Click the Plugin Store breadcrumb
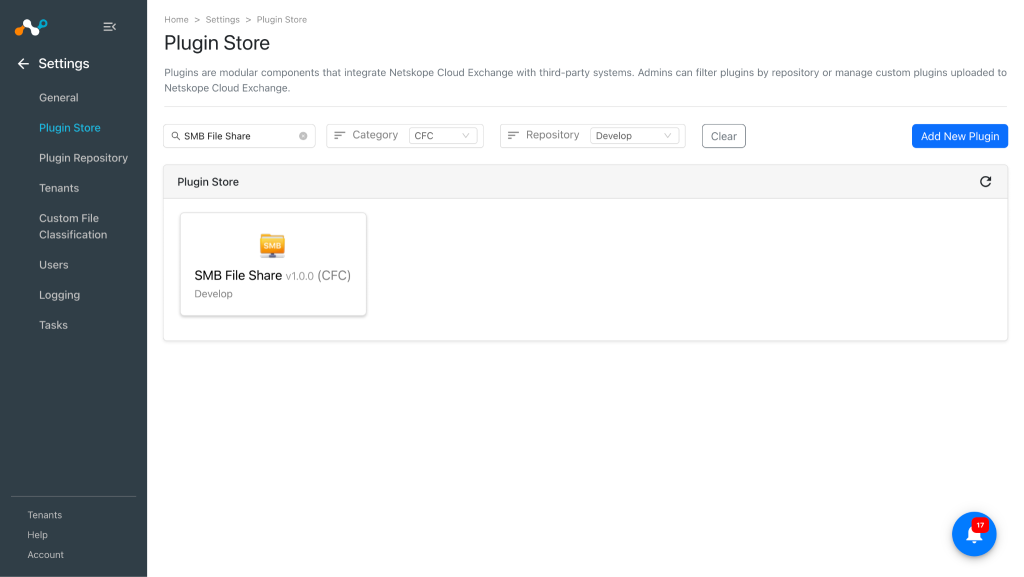The width and height of the screenshot is (1024, 577). point(281,20)
